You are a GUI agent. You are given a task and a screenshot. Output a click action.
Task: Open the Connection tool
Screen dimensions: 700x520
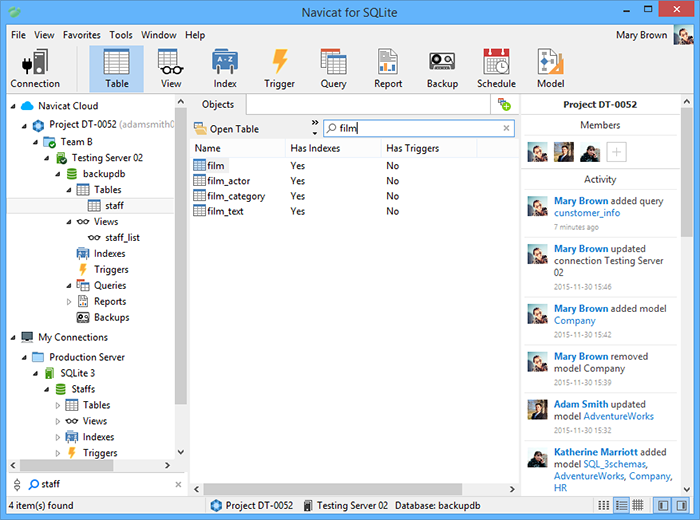pyautogui.click(x=35, y=69)
